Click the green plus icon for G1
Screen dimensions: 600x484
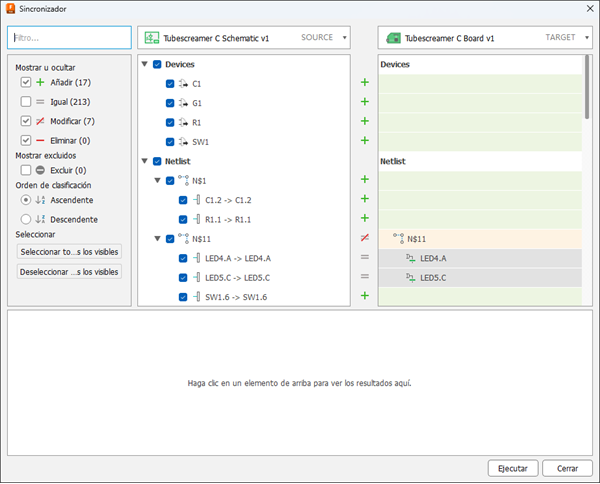(365, 102)
